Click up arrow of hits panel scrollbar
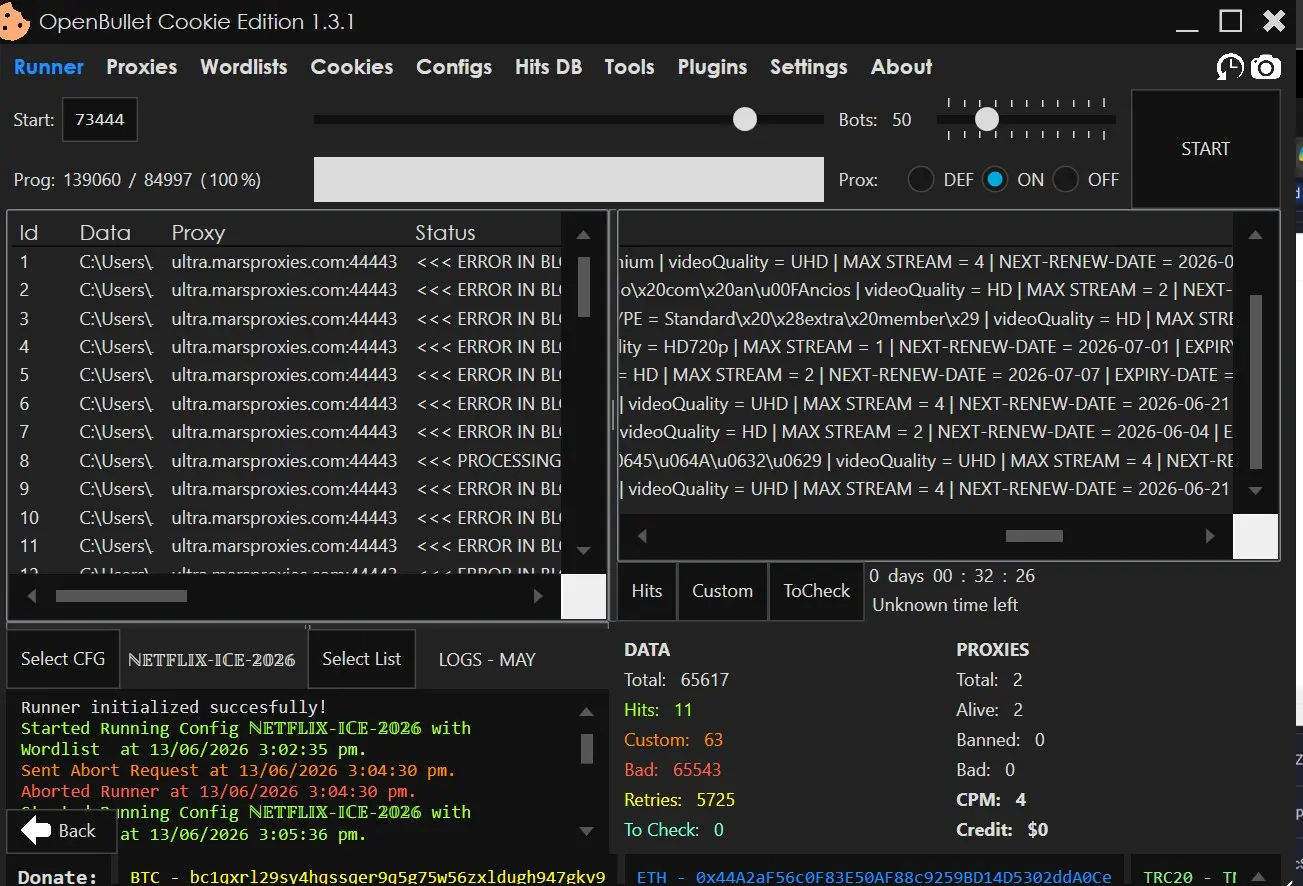 (1255, 235)
